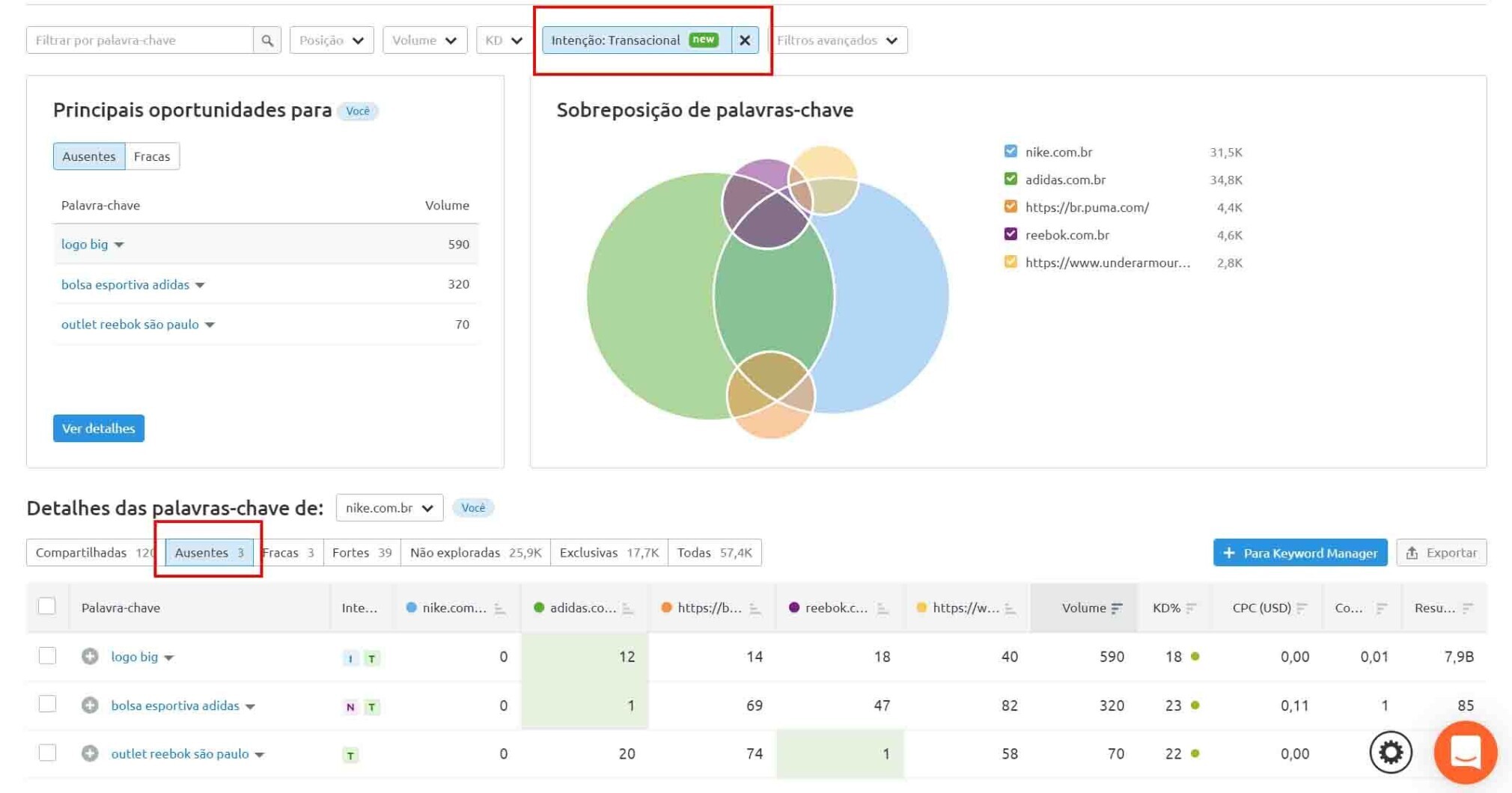
Task: Sort by the reebok.c column sort icon
Action: coord(882,608)
